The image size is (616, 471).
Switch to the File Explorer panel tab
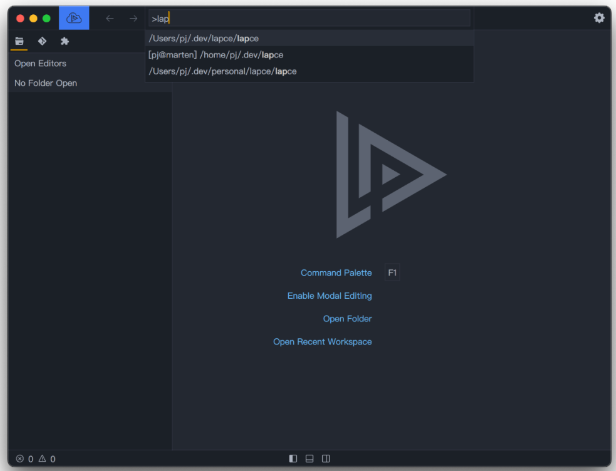pyautogui.click(x=19, y=41)
